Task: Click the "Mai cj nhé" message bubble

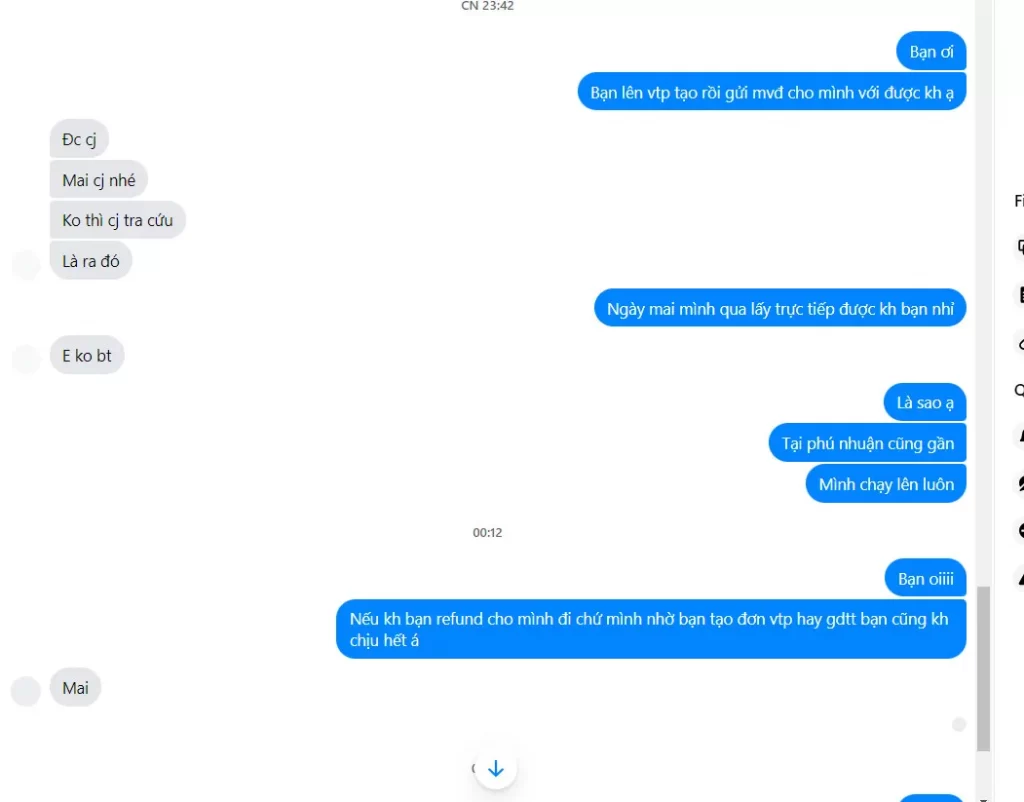Action: (99, 180)
